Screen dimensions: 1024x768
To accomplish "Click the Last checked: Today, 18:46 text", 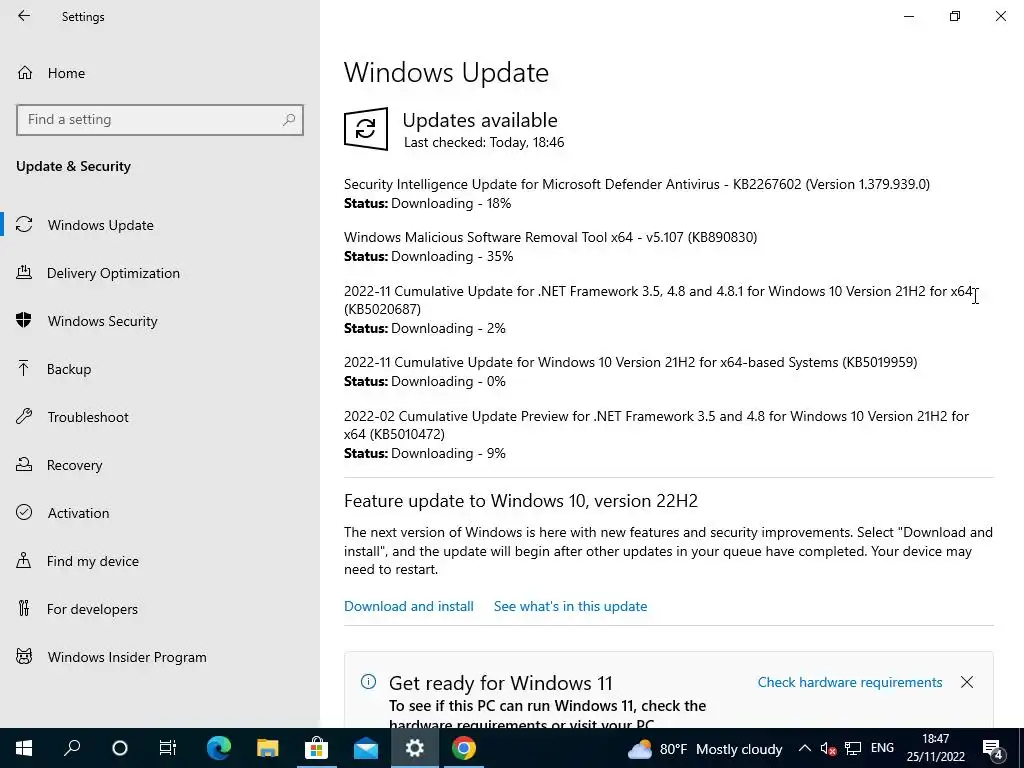I will coord(484,142).
